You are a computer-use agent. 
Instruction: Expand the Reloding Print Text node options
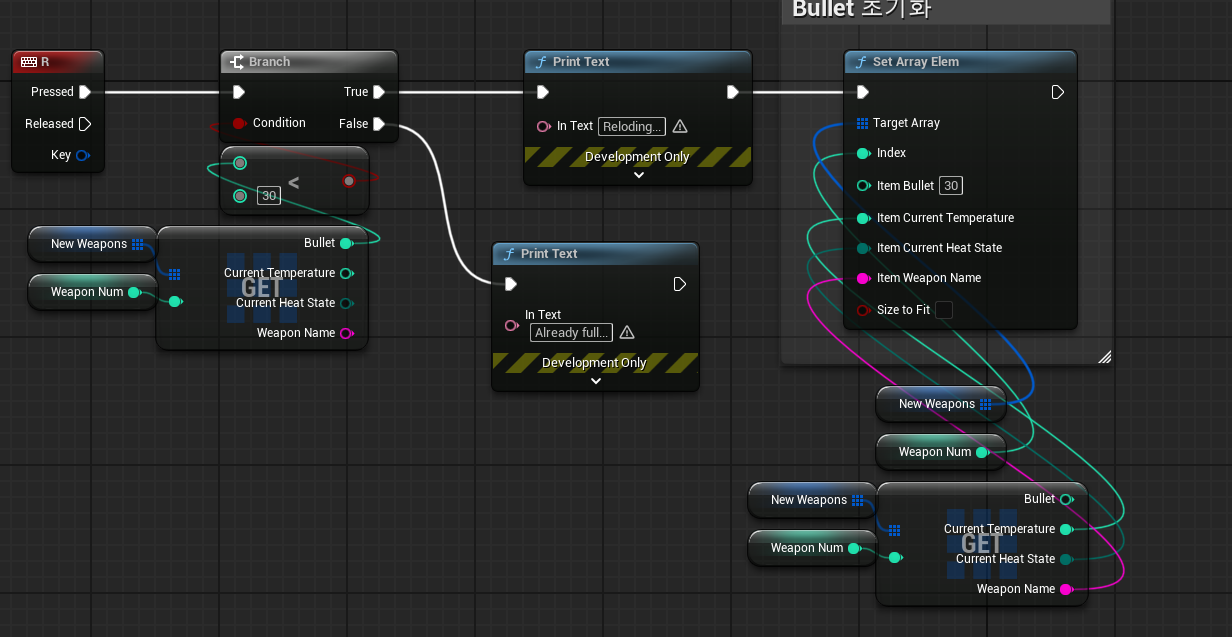639,174
